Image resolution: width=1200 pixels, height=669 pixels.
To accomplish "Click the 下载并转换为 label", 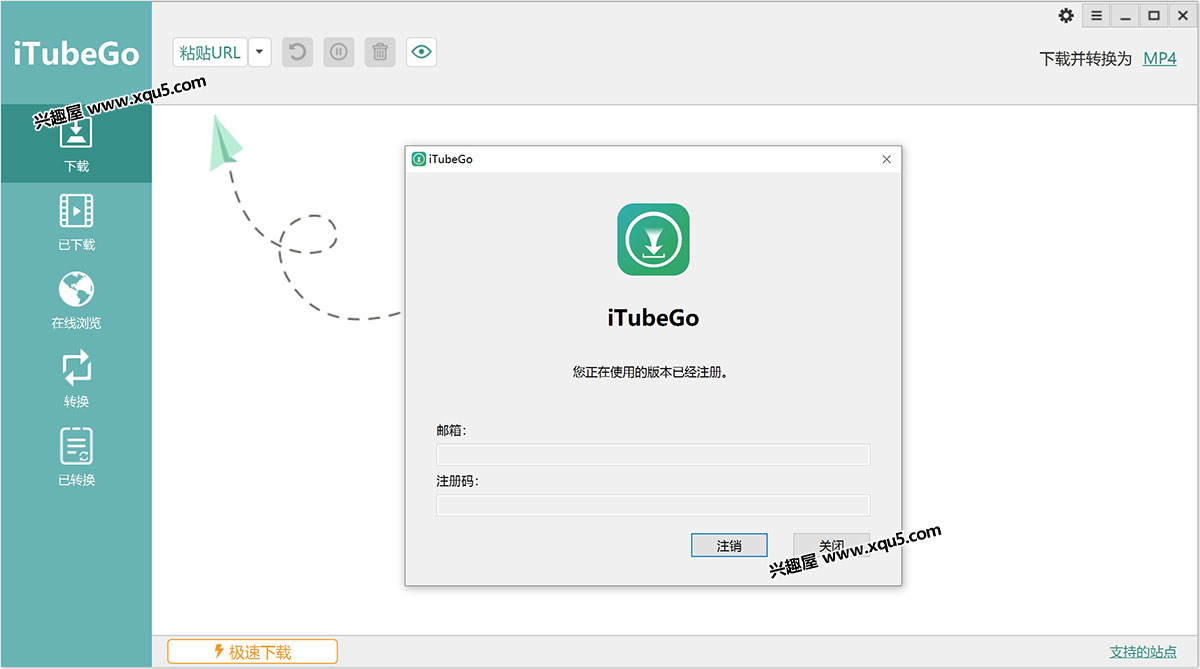I will [x=1086, y=58].
